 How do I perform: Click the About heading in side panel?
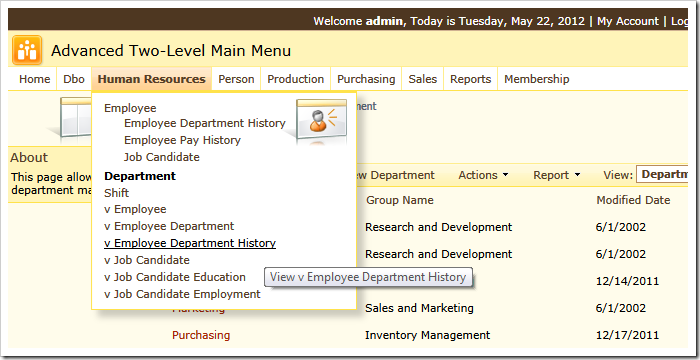pyautogui.click(x=29, y=158)
